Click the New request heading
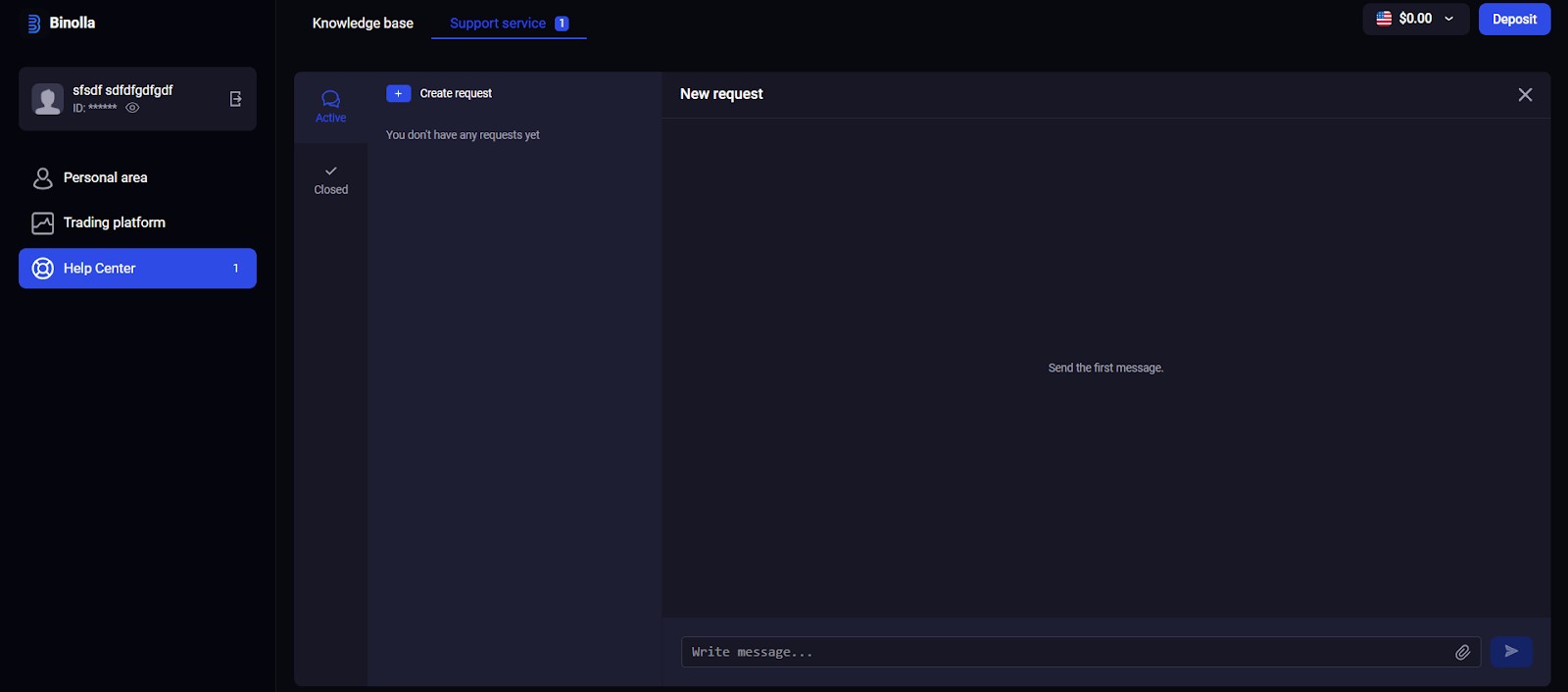 721,94
